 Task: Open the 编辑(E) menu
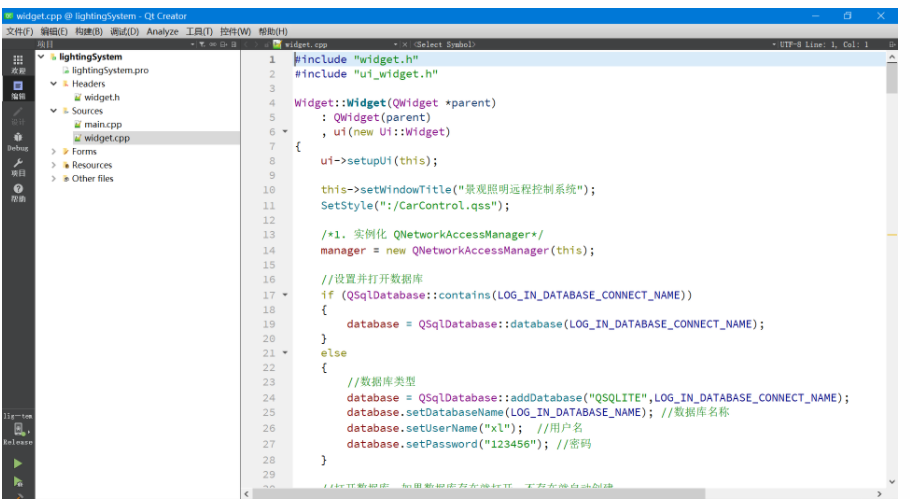click(x=53, y=31)
